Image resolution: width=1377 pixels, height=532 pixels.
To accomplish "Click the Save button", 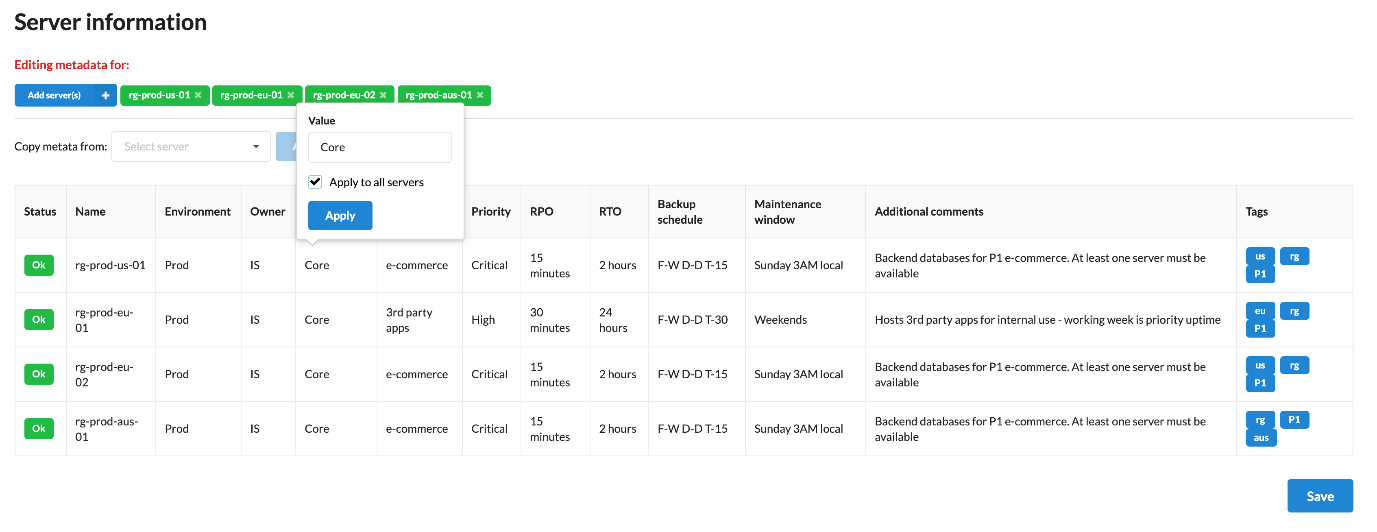I will 1319,496.
